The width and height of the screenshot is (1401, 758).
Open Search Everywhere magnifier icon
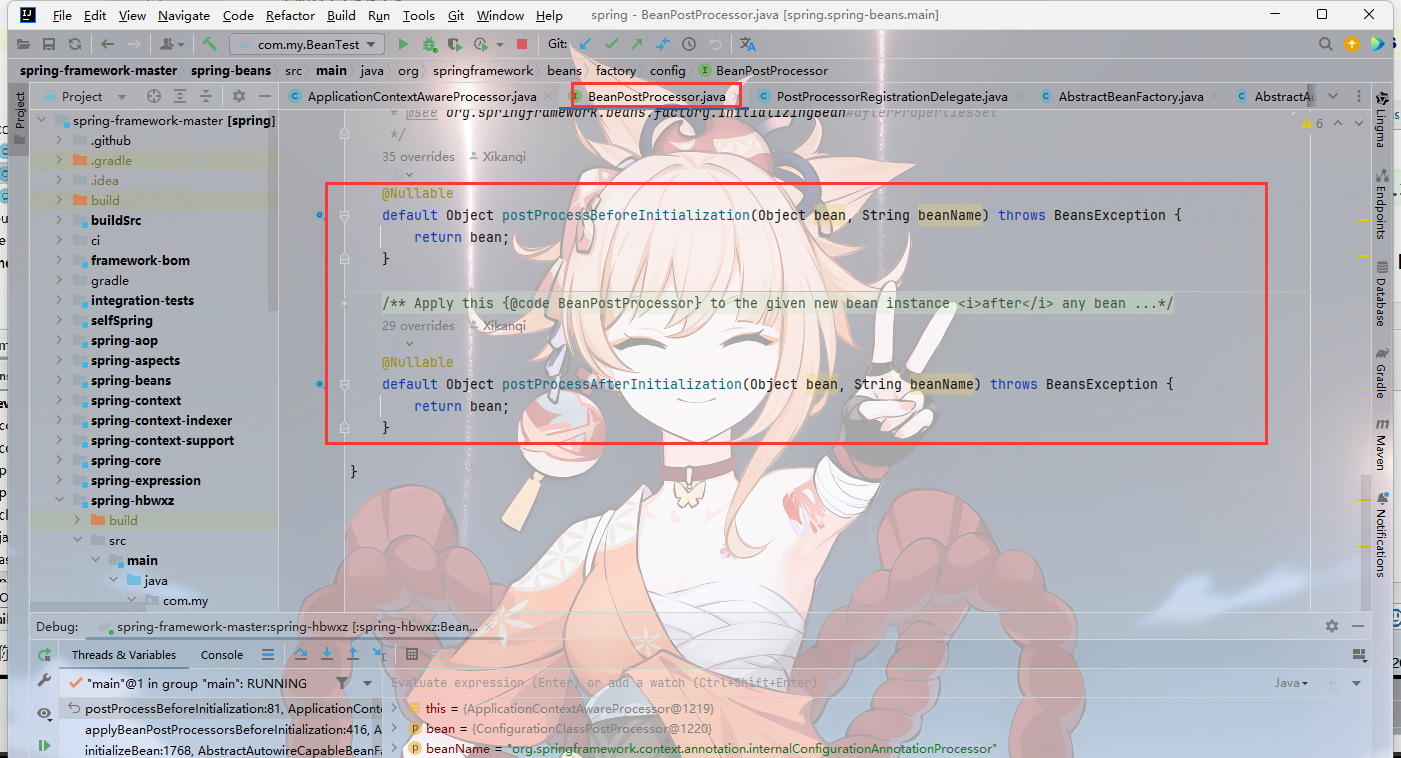pyautogui.click(x=1325, y=44)
